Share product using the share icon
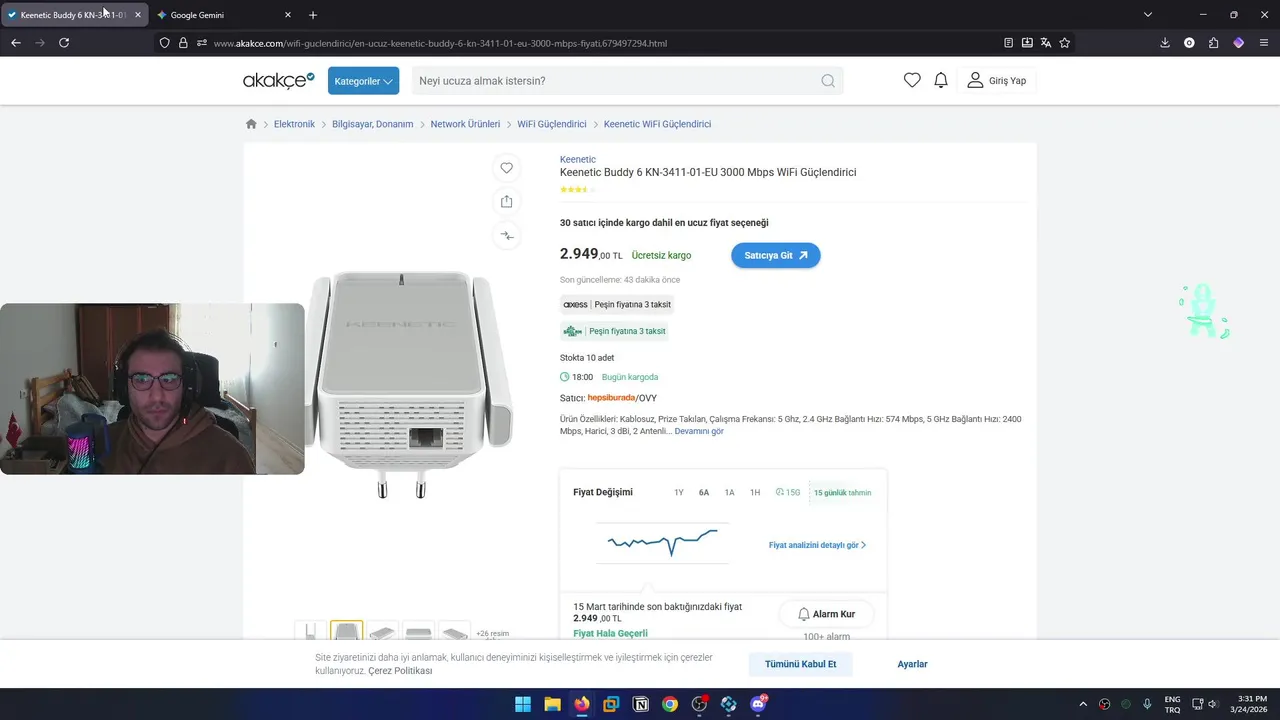 (x=507, y=202)
